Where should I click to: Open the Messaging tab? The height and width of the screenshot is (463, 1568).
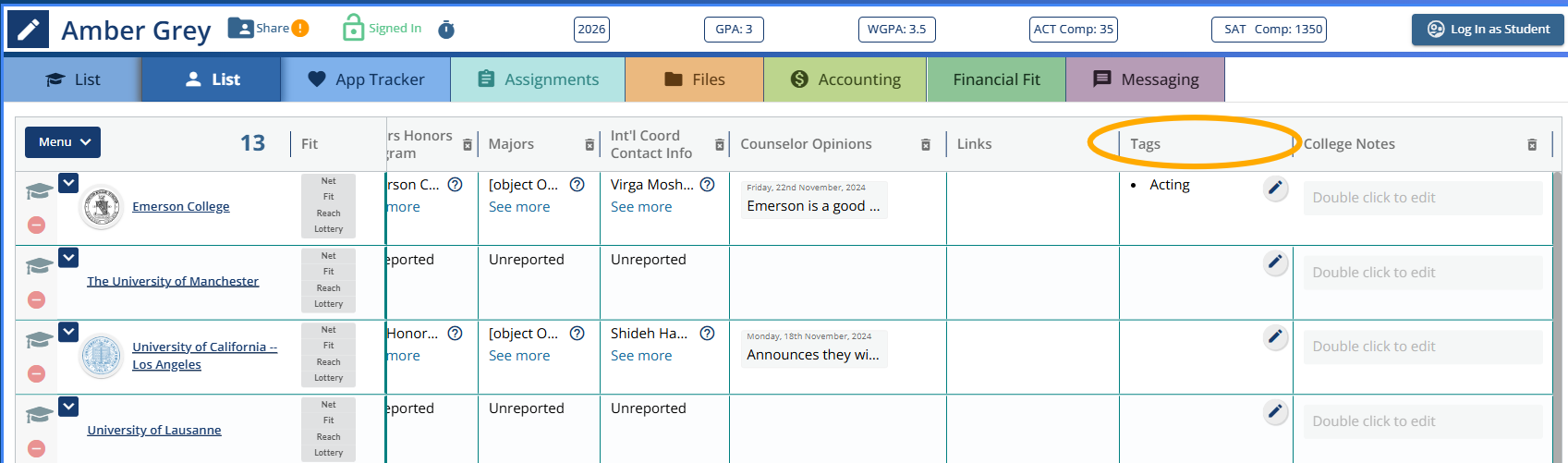1146,79
